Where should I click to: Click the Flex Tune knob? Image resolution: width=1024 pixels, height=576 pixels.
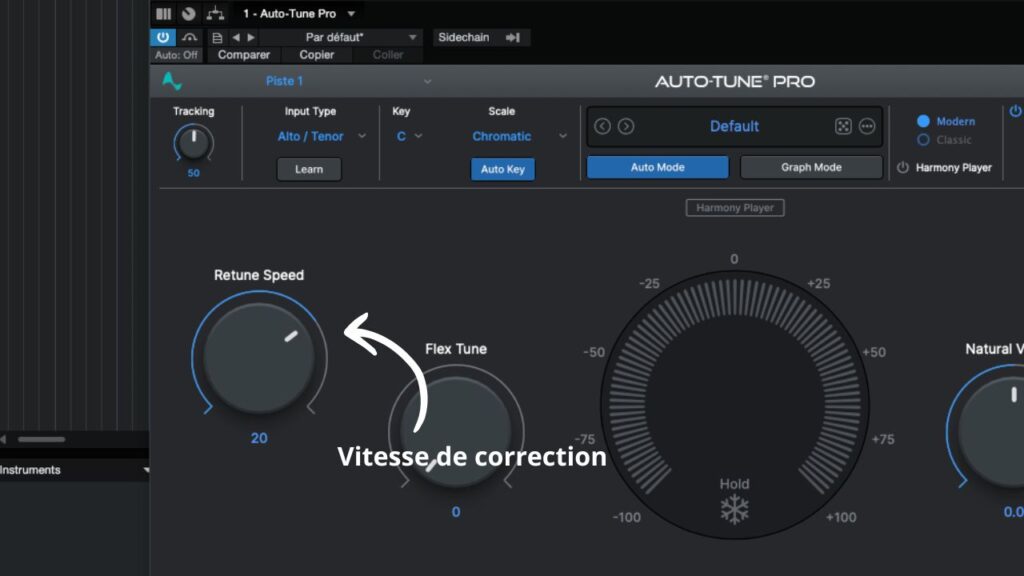click(x=456, y=432)
